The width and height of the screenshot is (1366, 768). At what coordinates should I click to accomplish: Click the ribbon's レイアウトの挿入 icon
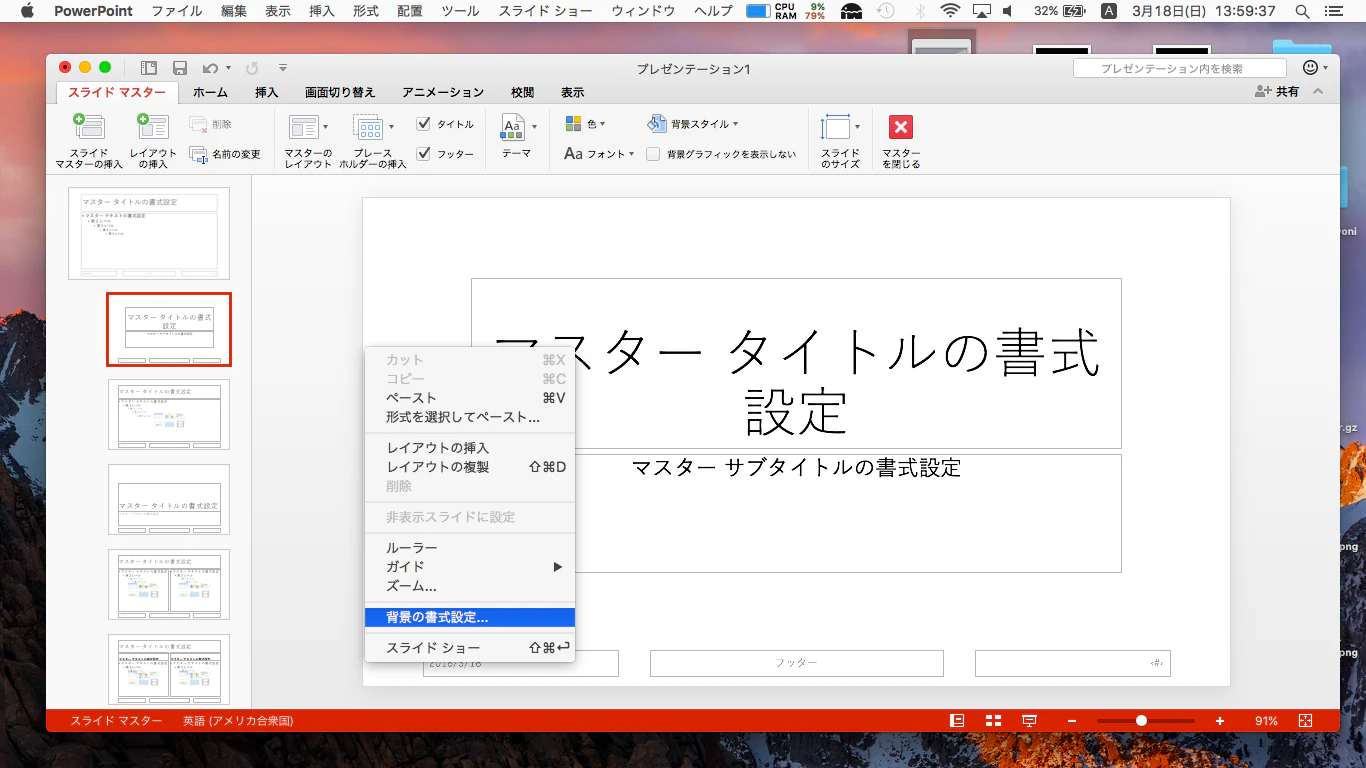tap(152, 127)
